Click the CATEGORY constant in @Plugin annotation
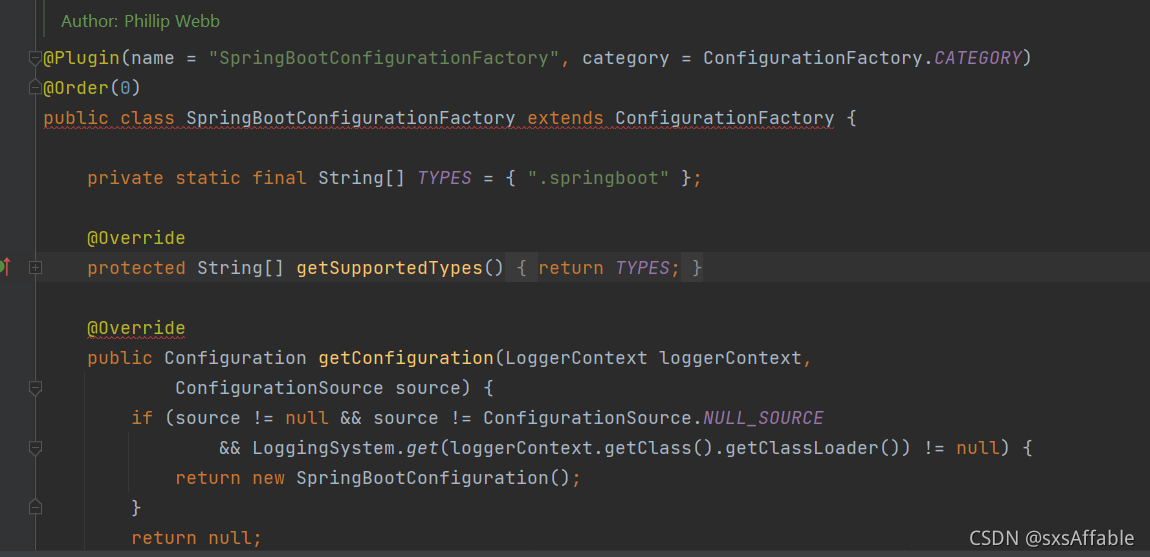Viewport: 1150px width, 557px height. (x=978, y=58)
